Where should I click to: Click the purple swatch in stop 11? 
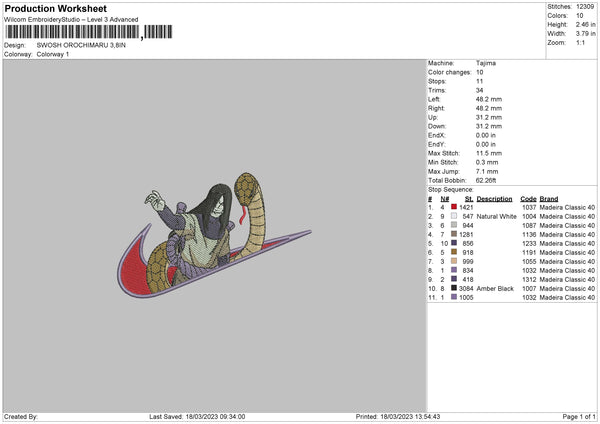454,297
